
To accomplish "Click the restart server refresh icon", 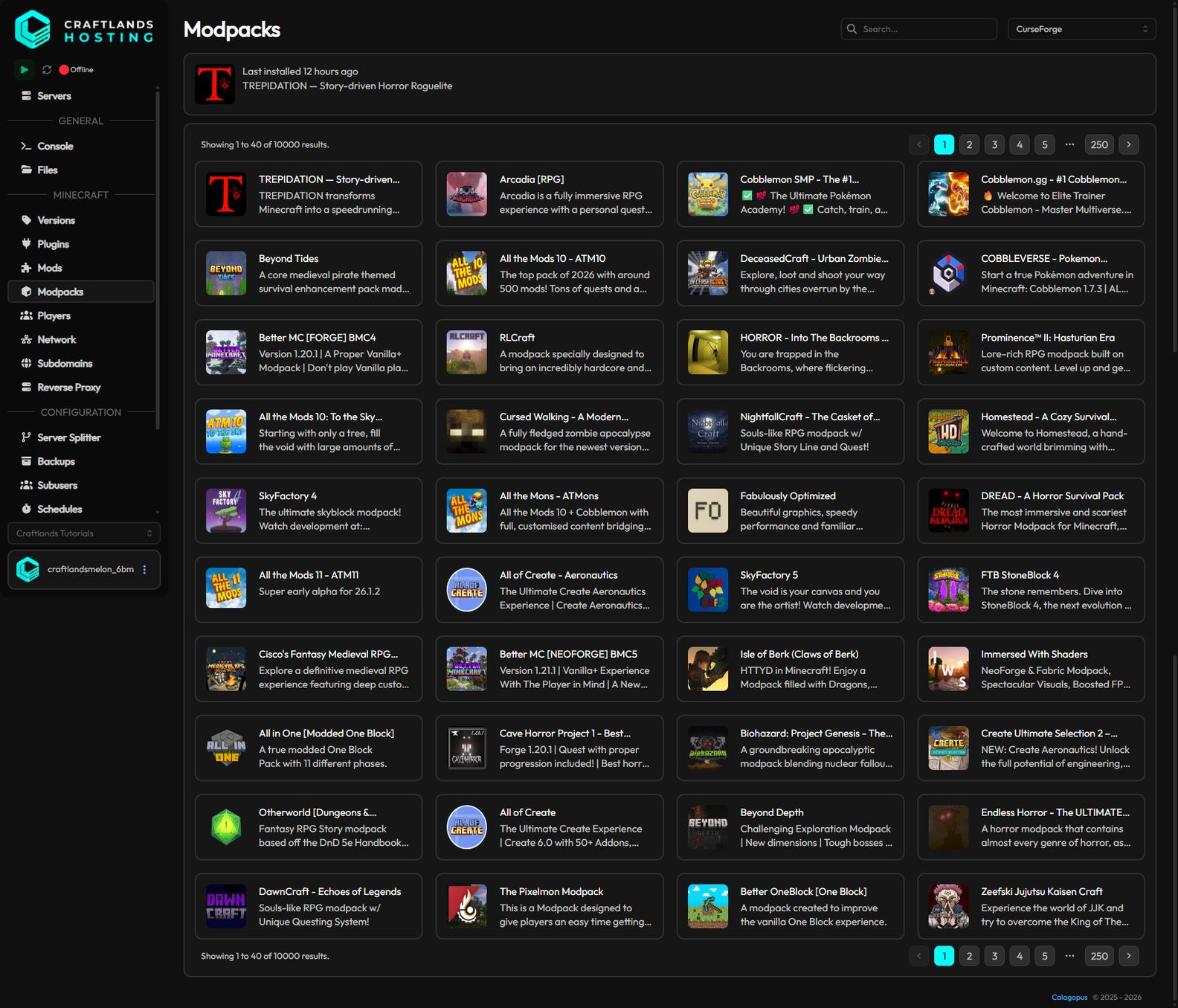I will point(47,69).
